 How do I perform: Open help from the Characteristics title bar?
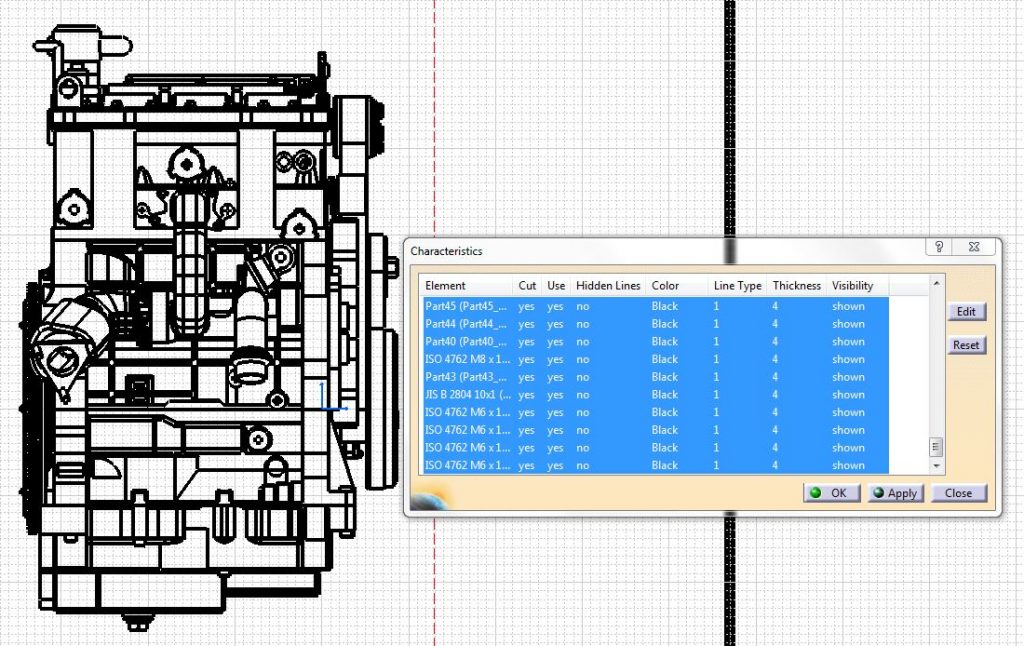click(939, 247)
